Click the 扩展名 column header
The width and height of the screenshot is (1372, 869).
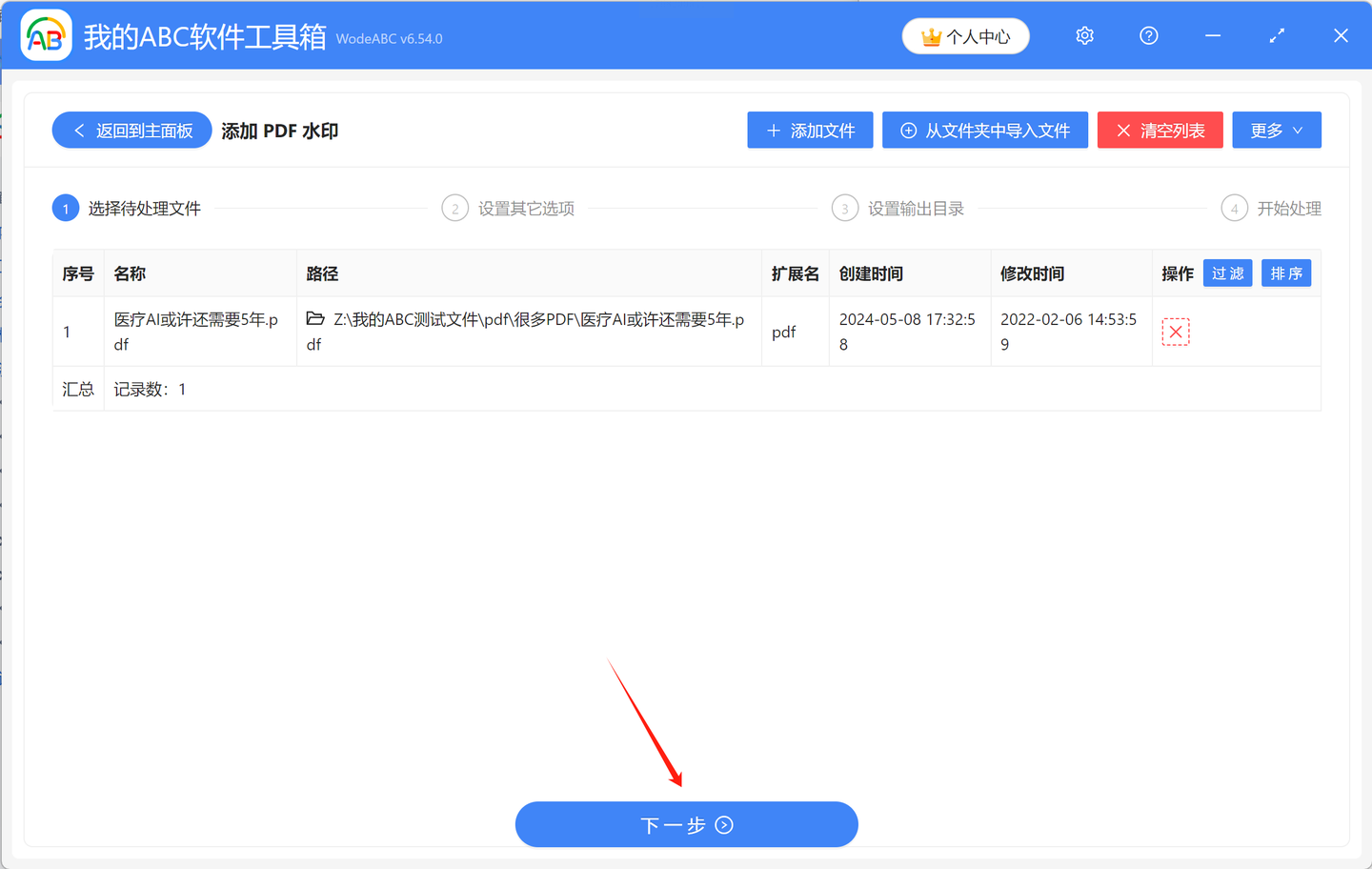pyautogui.click(x=795, y=273)
